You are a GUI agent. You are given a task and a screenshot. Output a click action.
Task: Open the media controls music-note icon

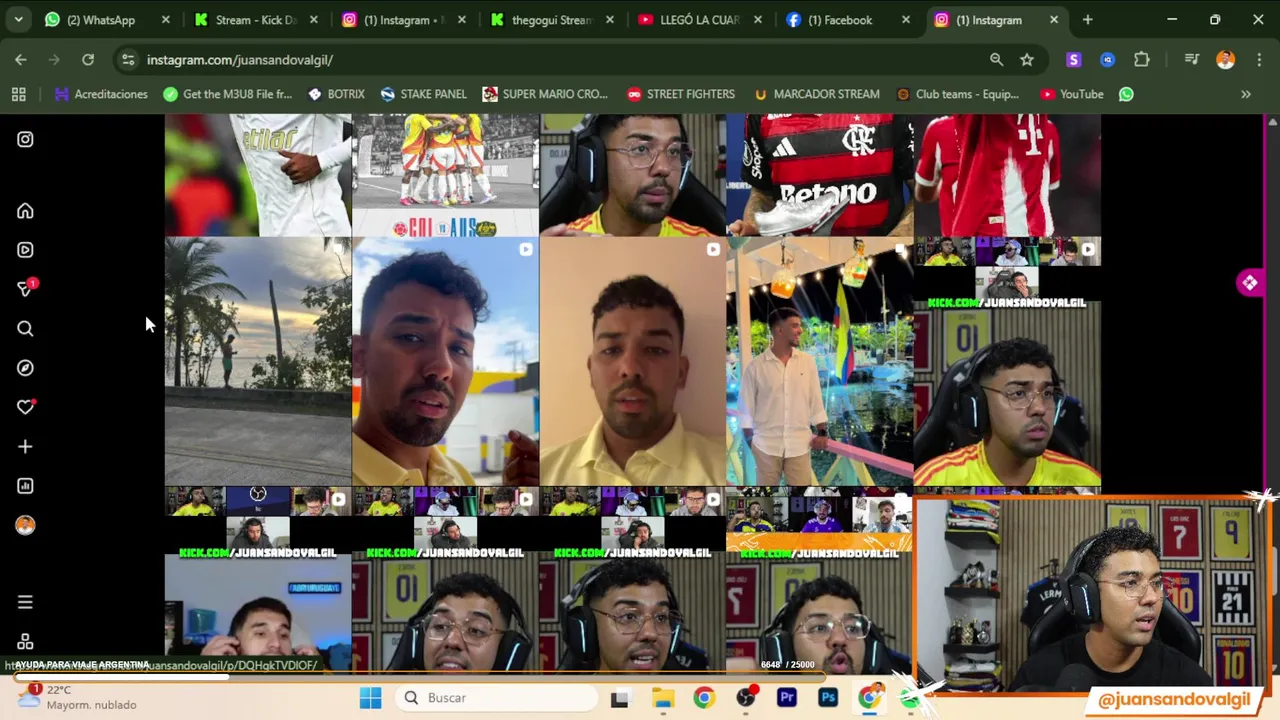pos(1191,60)
